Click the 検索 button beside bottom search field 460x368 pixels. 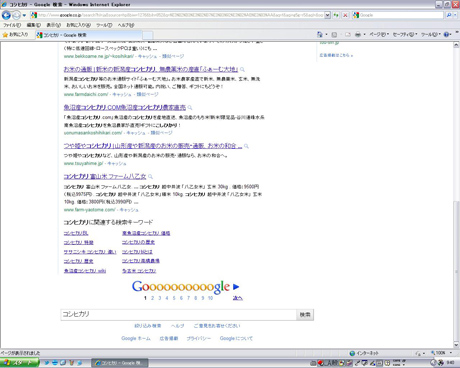pyautogui.click(x=305, y=315)
